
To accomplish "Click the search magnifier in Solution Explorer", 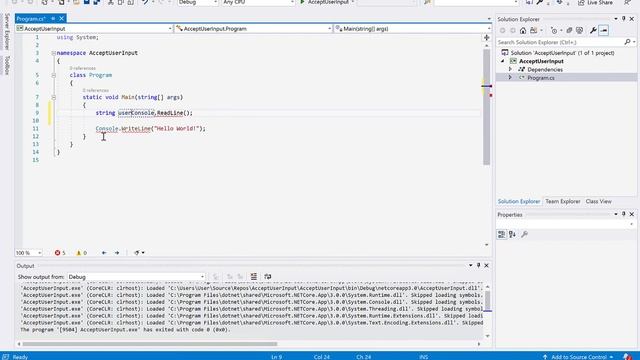I will (x=627, y=42).
